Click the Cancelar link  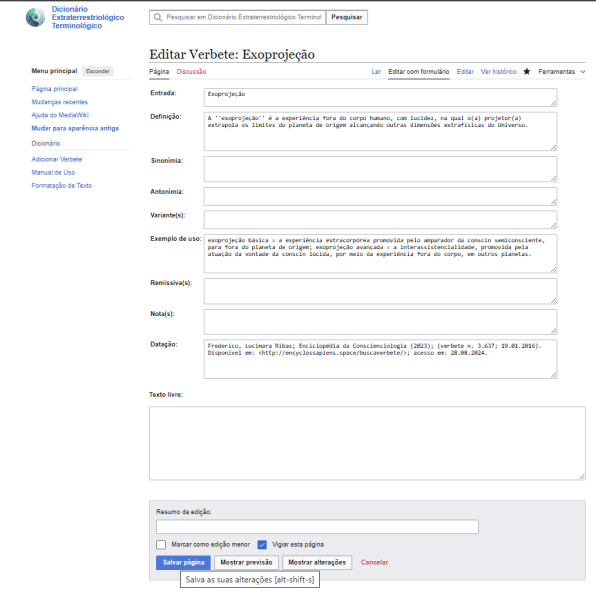(374, 562)
